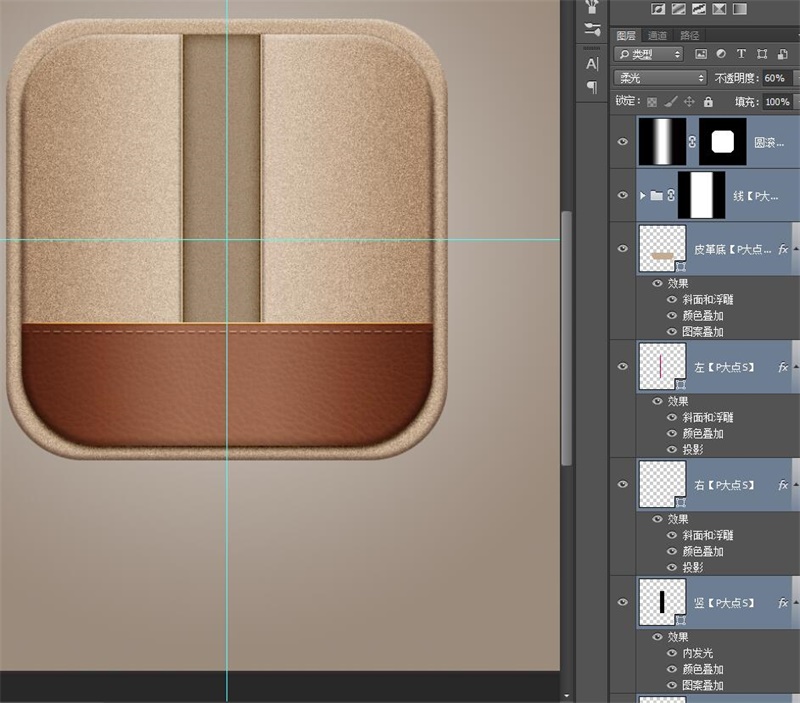Image resolution: width=800 pixels, height=703 pixels.
Task: Select the gradient fill layer thumbnail
Action: (x=662, y=142)
